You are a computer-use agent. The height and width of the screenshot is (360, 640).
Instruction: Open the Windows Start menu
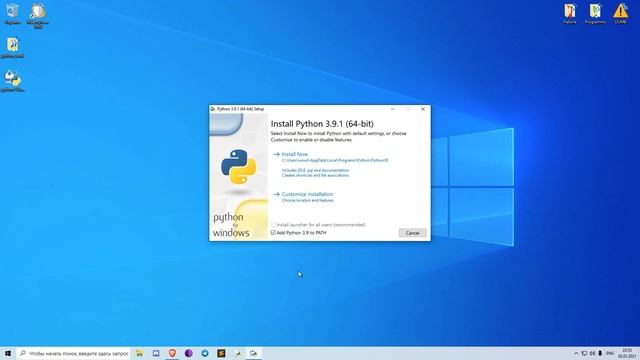(8, 353)
